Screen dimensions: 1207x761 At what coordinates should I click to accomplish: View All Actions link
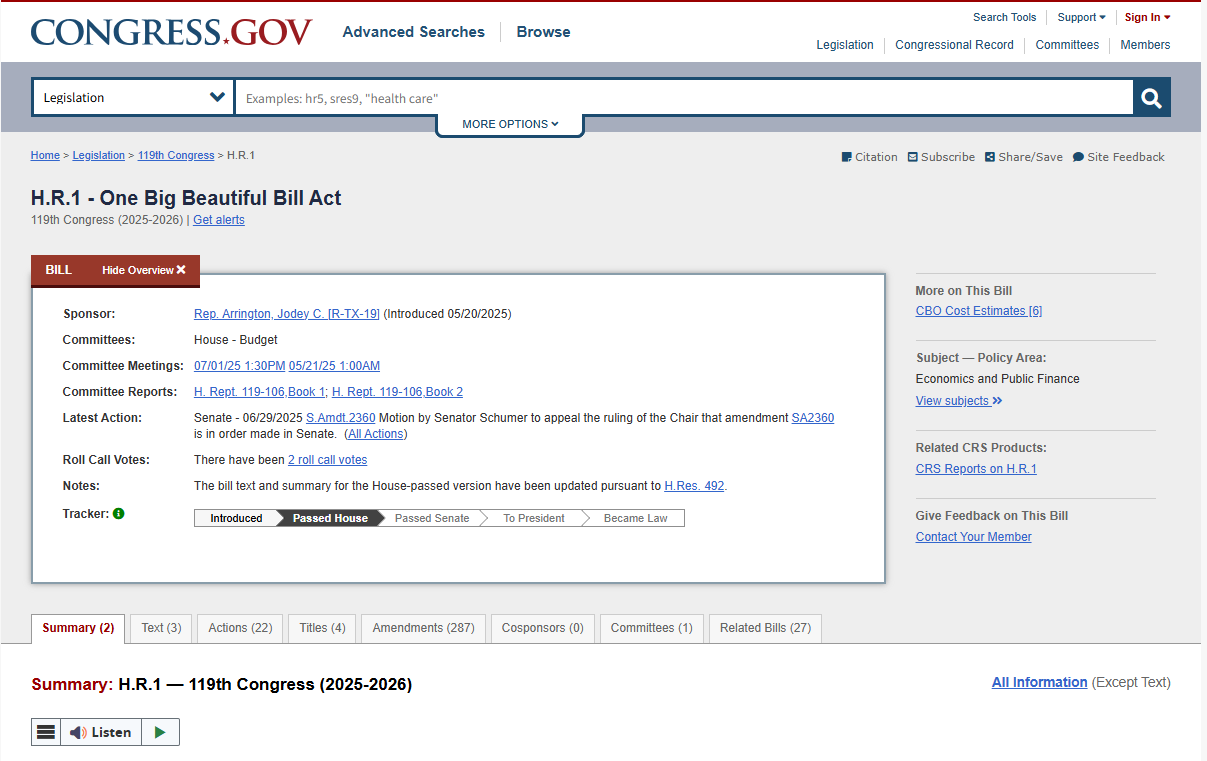point(376,434)
